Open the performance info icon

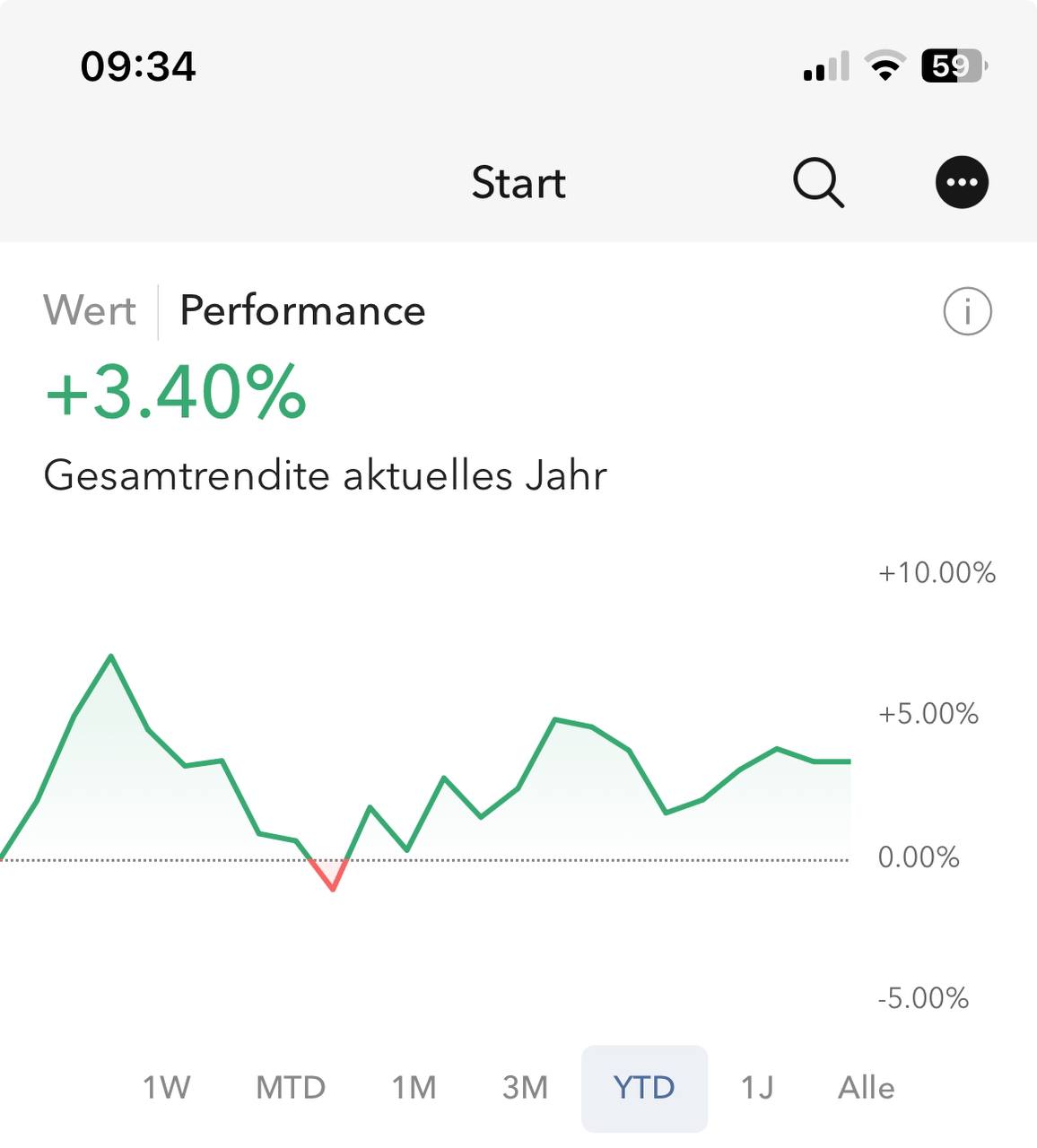[967, 312]
